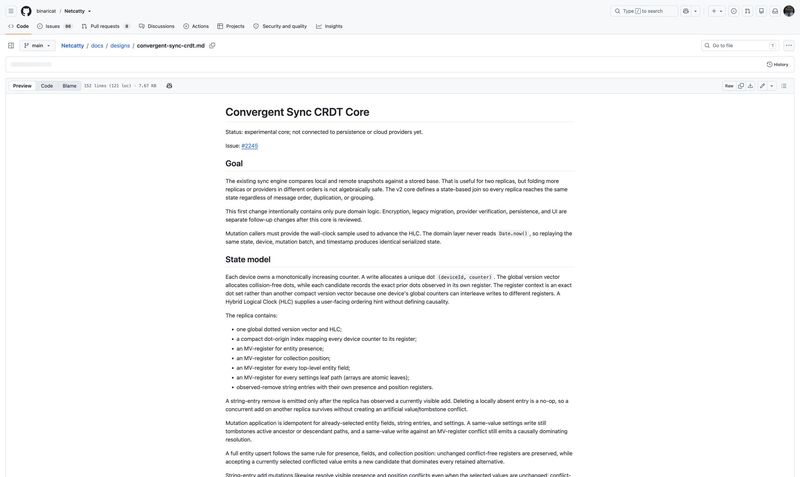This screenshot has width=800, height=477.
Task: View the file History
Action: click(778, 64)
